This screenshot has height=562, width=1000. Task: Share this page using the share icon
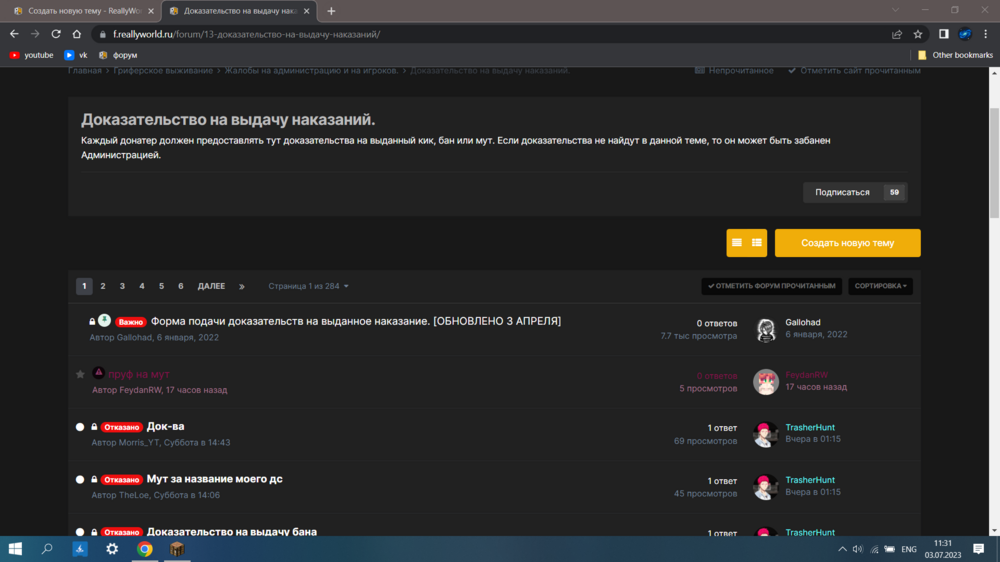click(897, 34)
